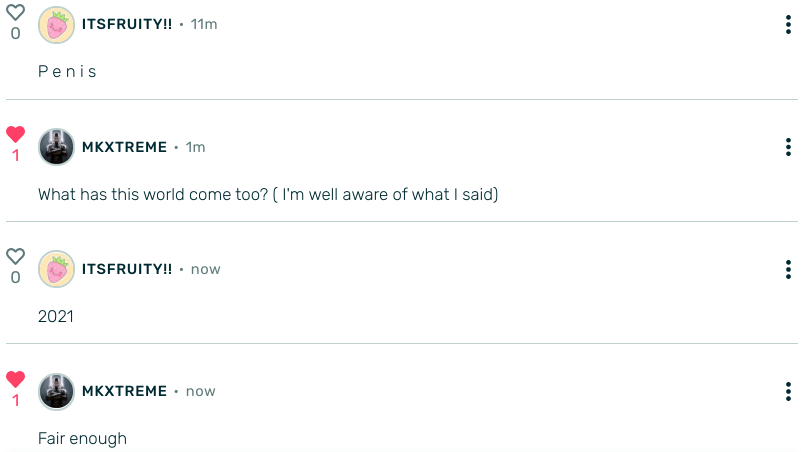Open strawberry avatar on the "P e n i s" comment
801x452 pixels.
(56, 25)
